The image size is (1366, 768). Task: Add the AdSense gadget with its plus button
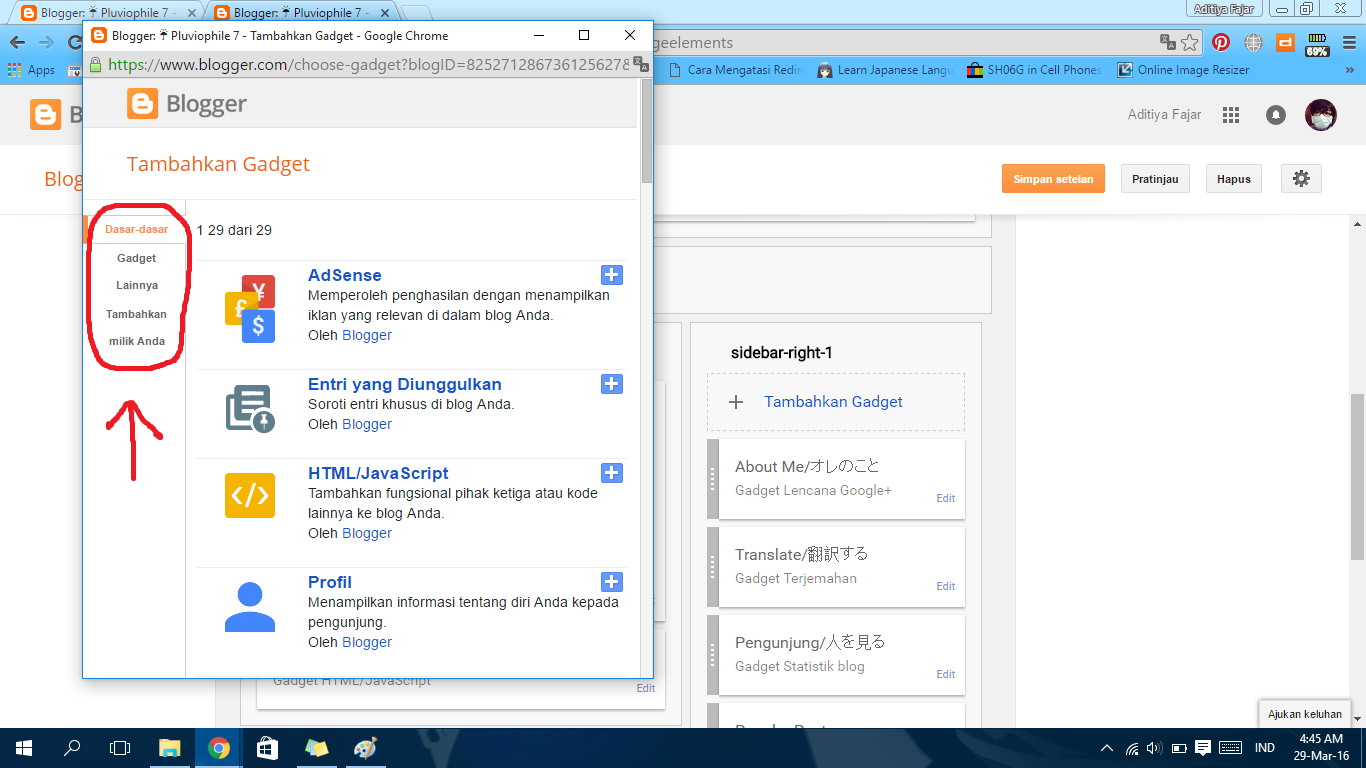coord(612,275)
